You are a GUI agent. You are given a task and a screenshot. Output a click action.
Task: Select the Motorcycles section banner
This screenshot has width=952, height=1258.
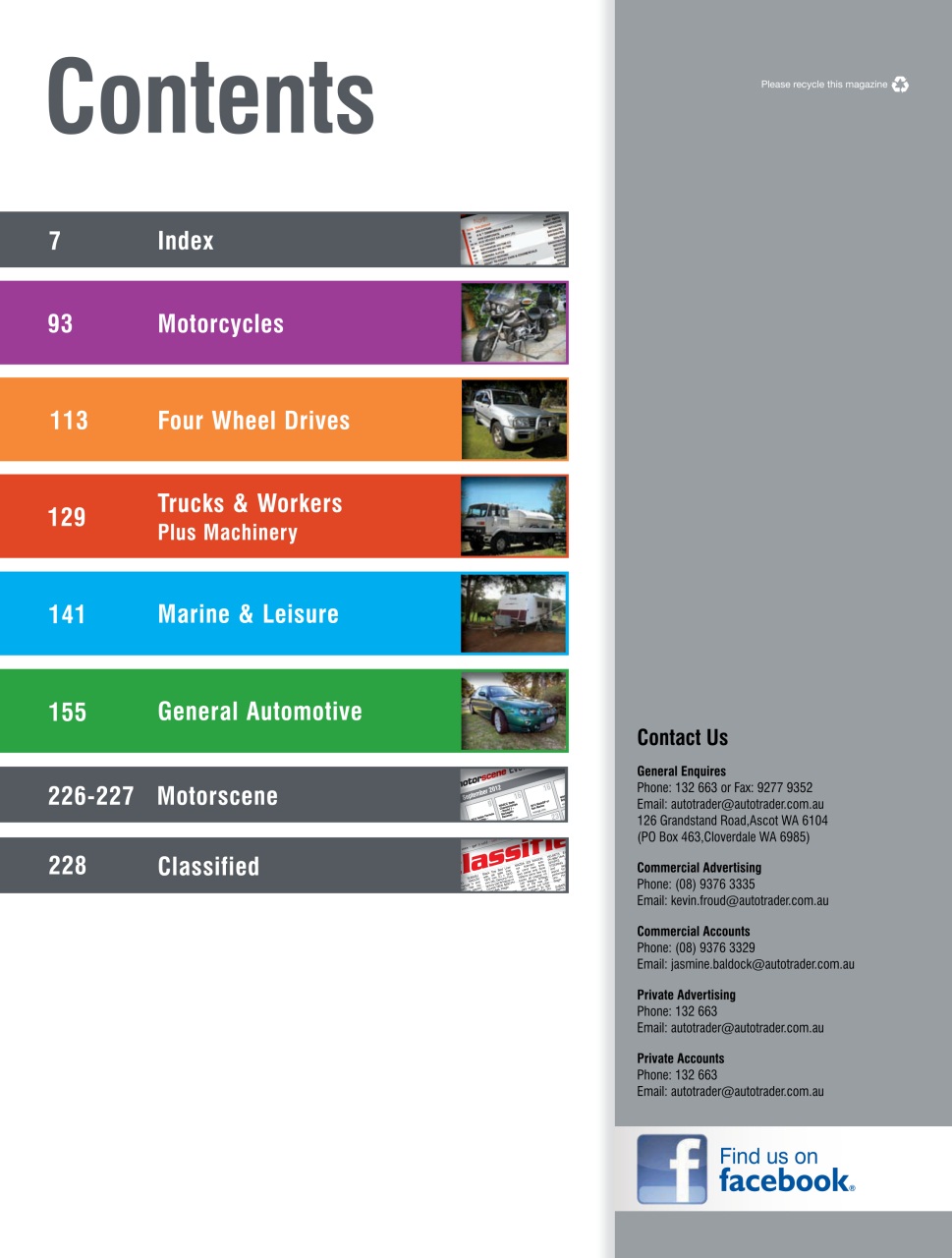246,323
